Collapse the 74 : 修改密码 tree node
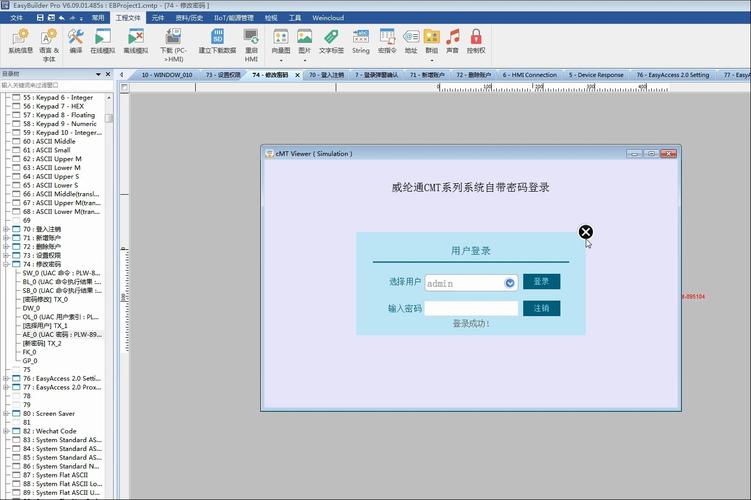751x500 pixels. (x=6, y=264)
